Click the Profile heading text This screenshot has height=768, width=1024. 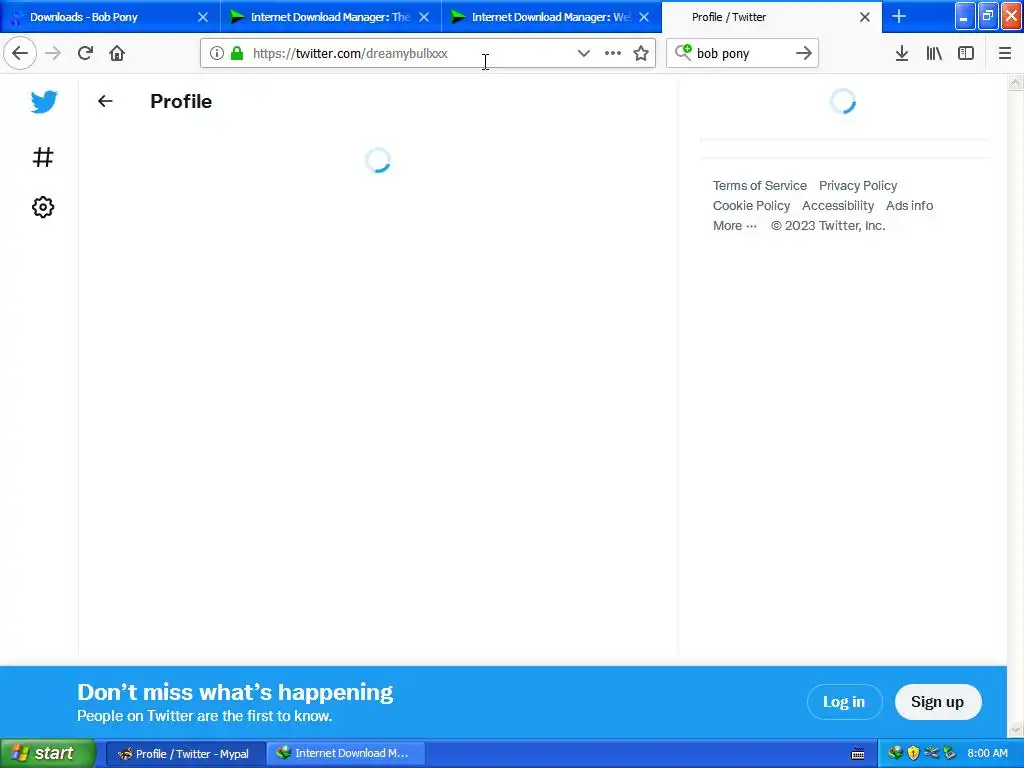[181, 101]
